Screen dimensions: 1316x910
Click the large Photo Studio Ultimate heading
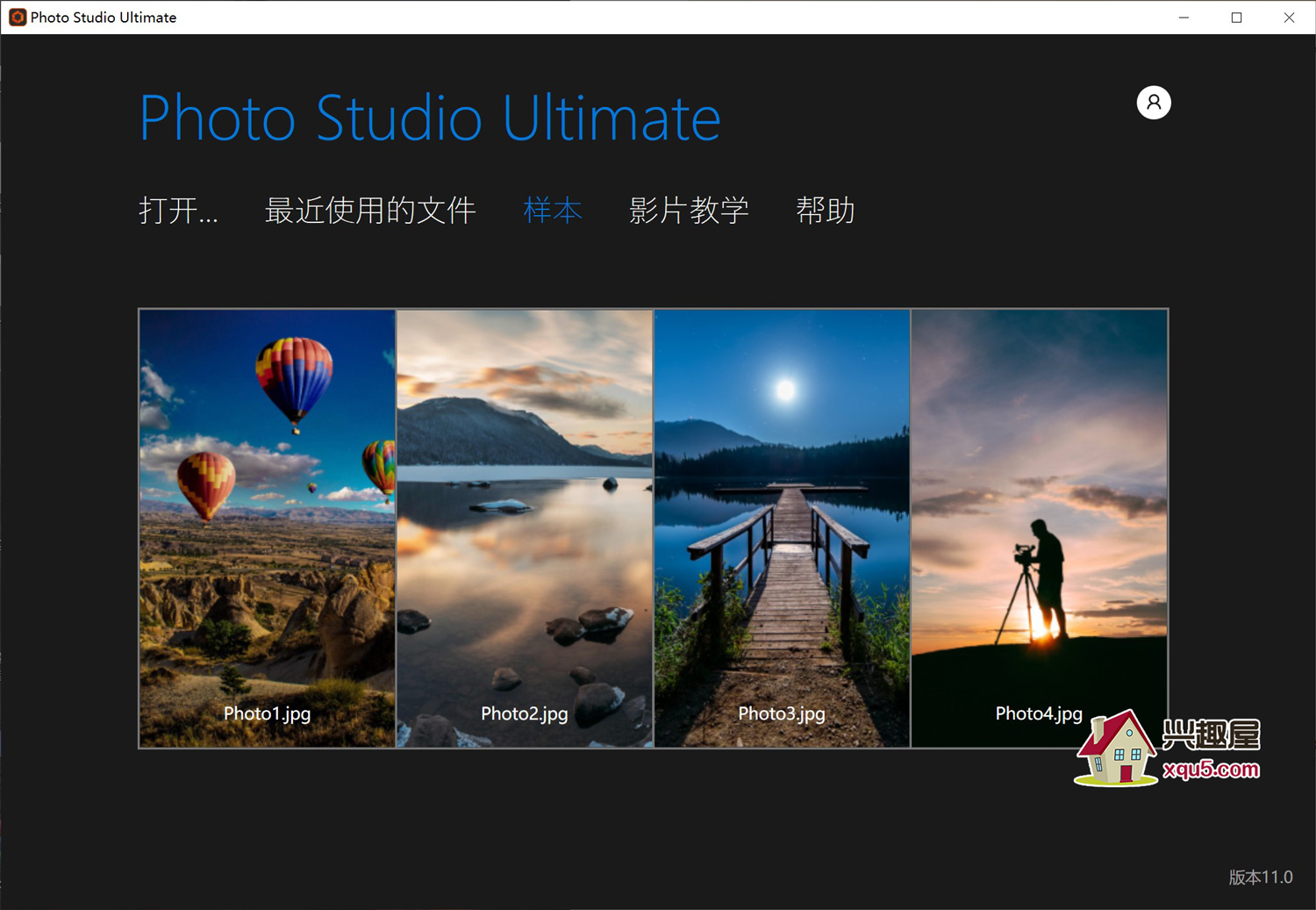[x=430, y=118]
